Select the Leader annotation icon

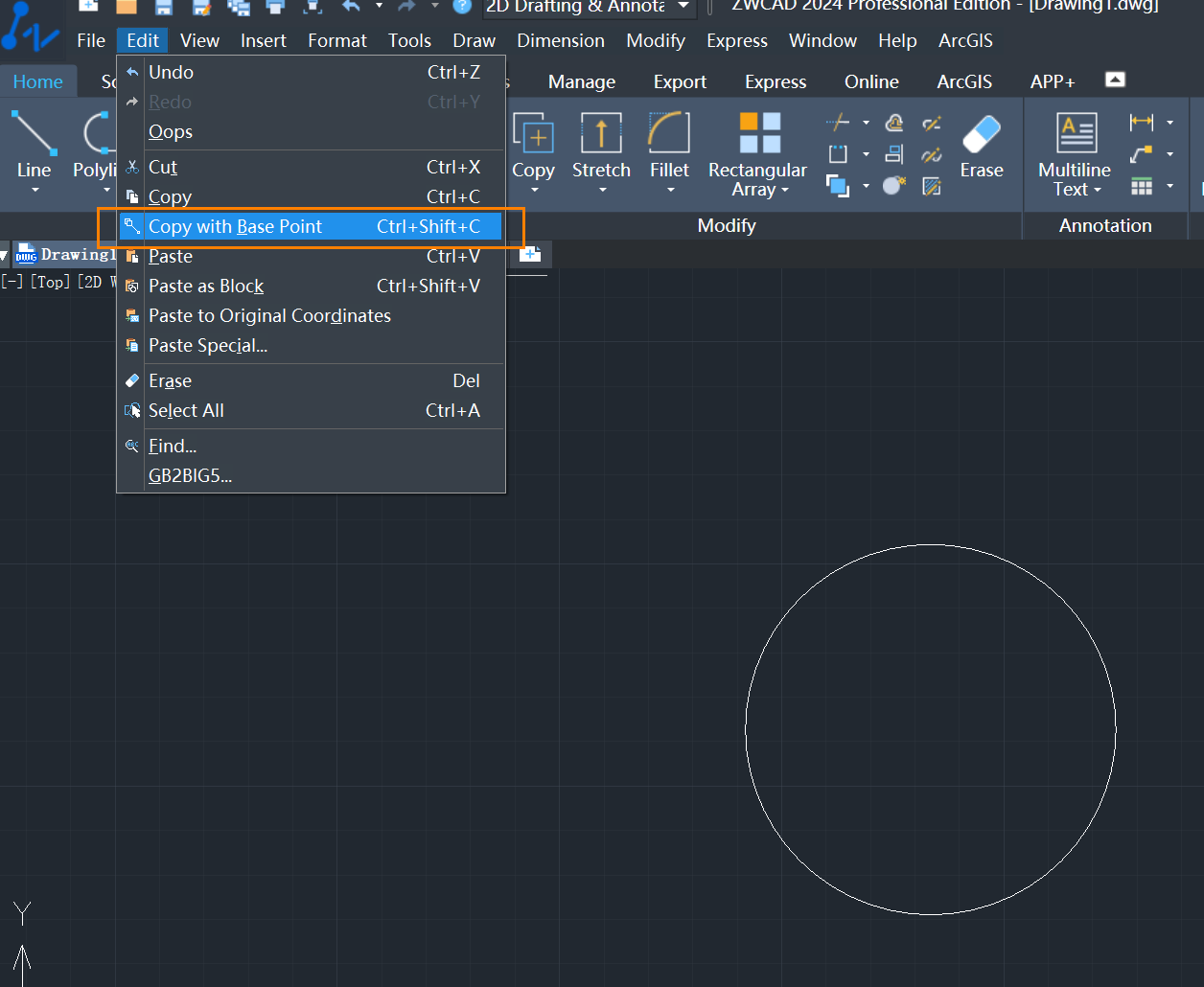1141,153
